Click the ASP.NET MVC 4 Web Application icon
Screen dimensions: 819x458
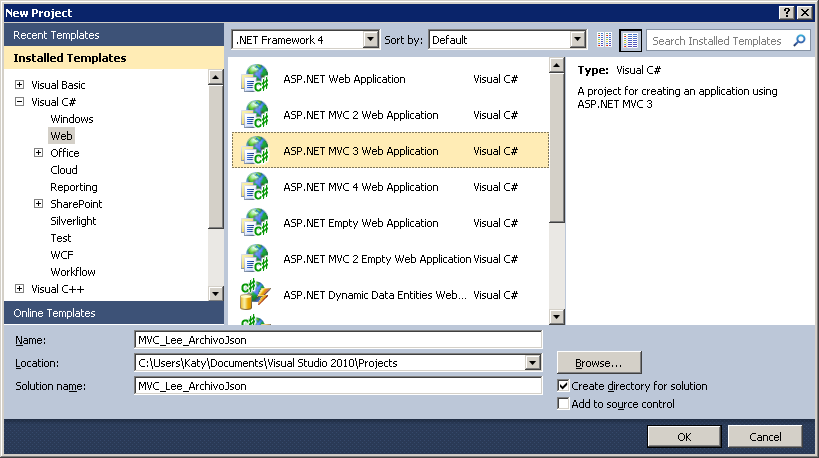255,187
